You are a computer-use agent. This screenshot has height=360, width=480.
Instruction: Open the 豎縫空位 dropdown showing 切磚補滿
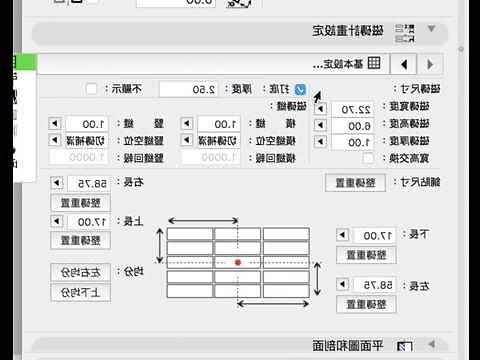tap(87, 141)
